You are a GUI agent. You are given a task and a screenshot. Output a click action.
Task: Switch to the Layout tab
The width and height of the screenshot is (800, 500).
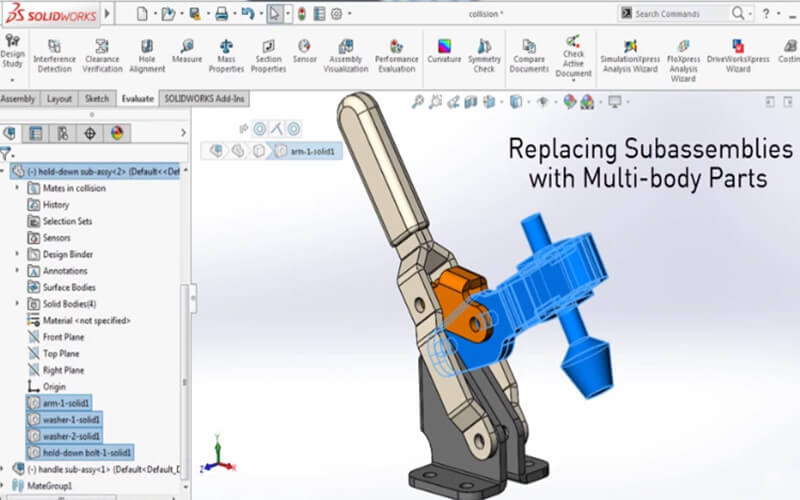59,99
